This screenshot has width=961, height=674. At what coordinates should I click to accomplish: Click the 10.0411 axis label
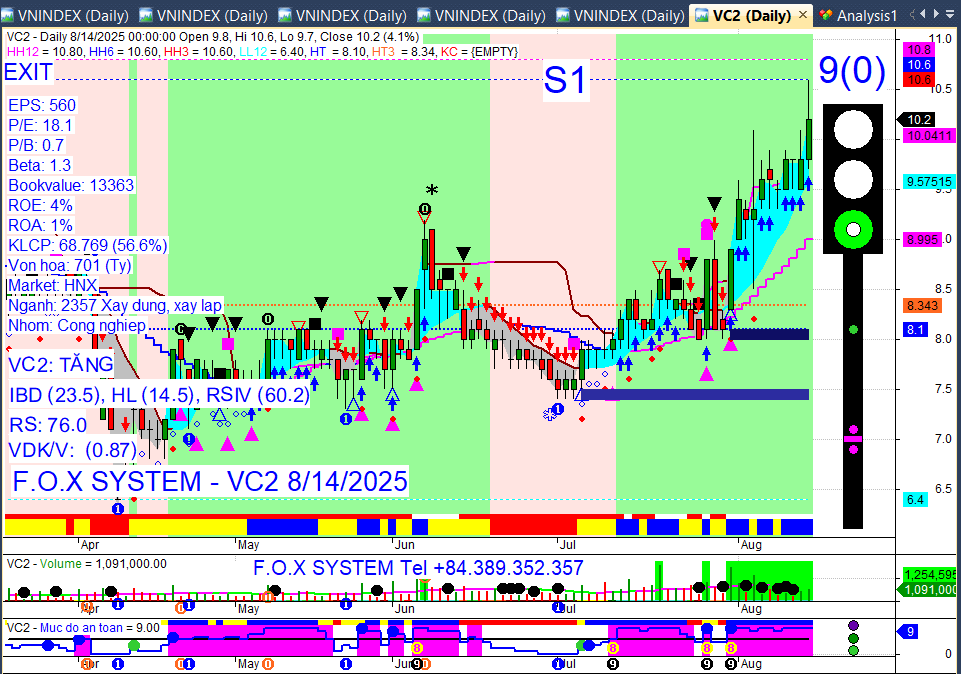click(930, 136)
